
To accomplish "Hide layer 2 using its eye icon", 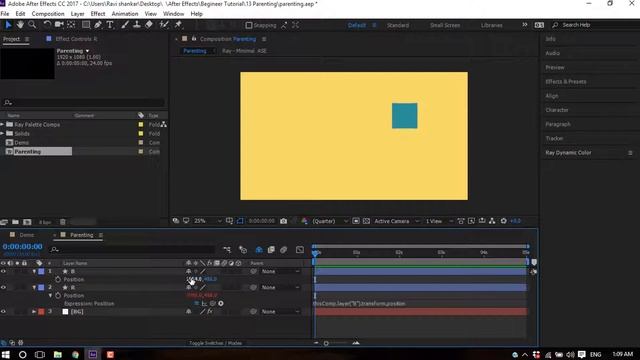I will (3, 287).
